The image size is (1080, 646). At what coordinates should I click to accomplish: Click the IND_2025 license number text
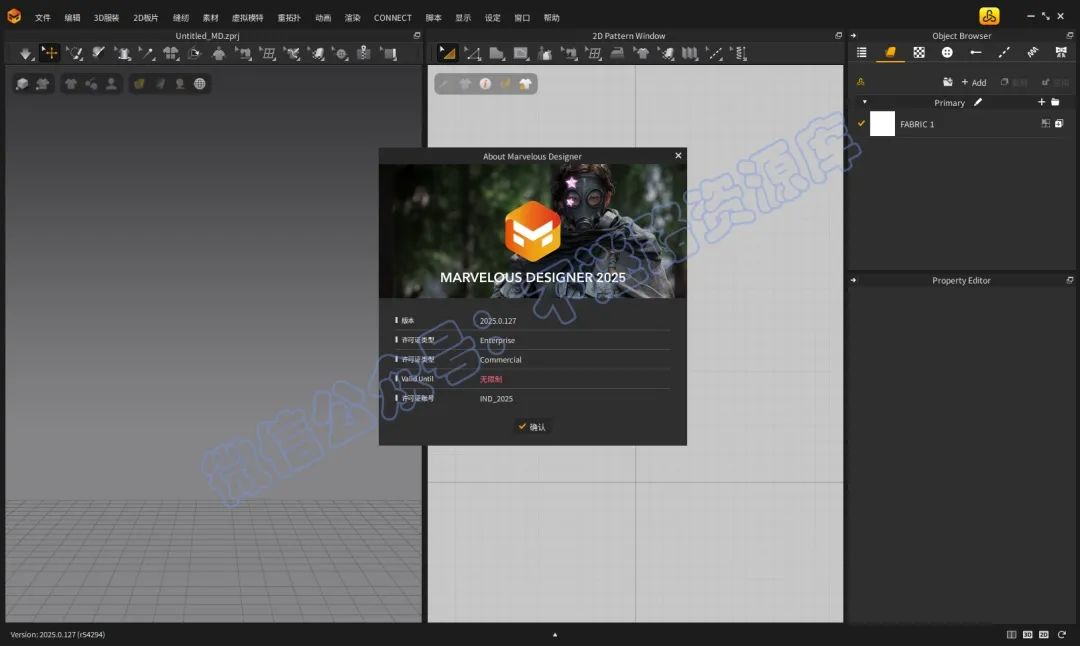click(x=496, y=399)
